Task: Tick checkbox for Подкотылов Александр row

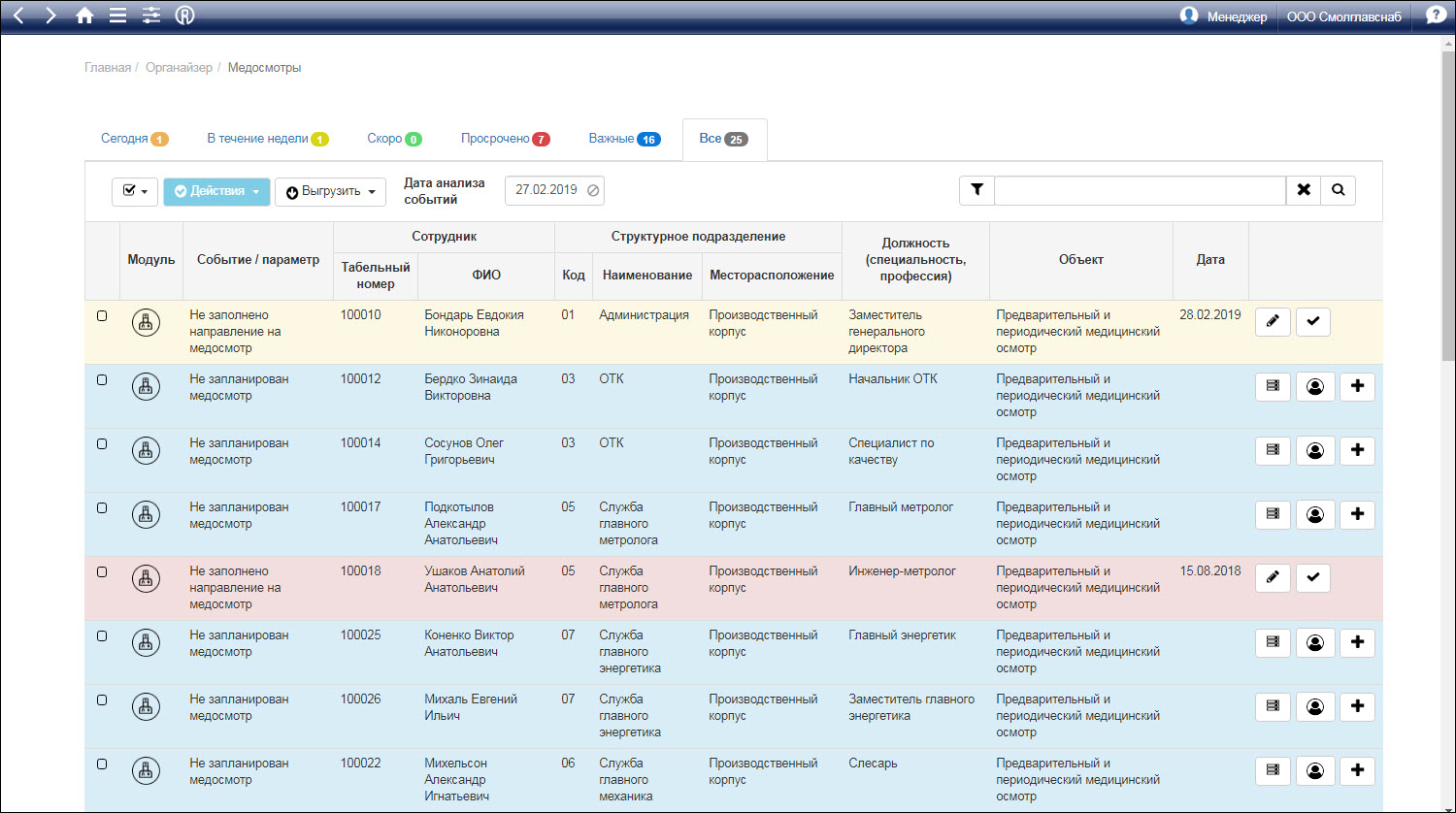Action: click(102, 508)
